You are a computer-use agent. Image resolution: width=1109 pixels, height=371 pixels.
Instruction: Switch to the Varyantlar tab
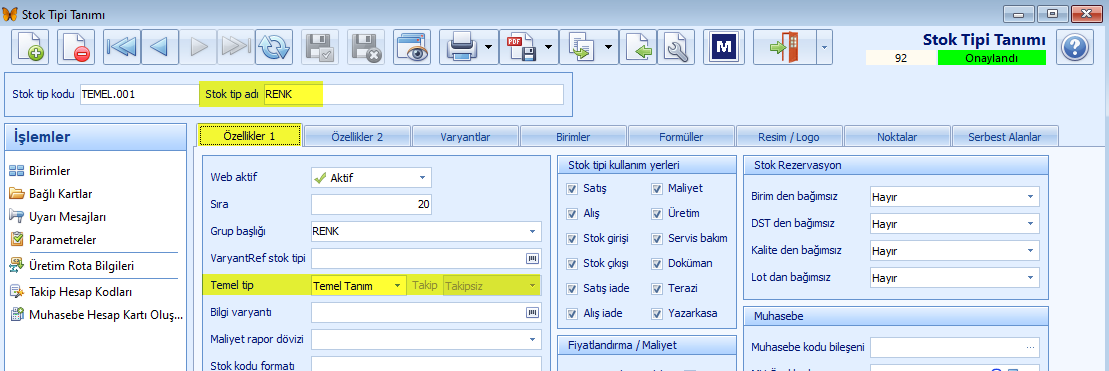pos(465,137)
